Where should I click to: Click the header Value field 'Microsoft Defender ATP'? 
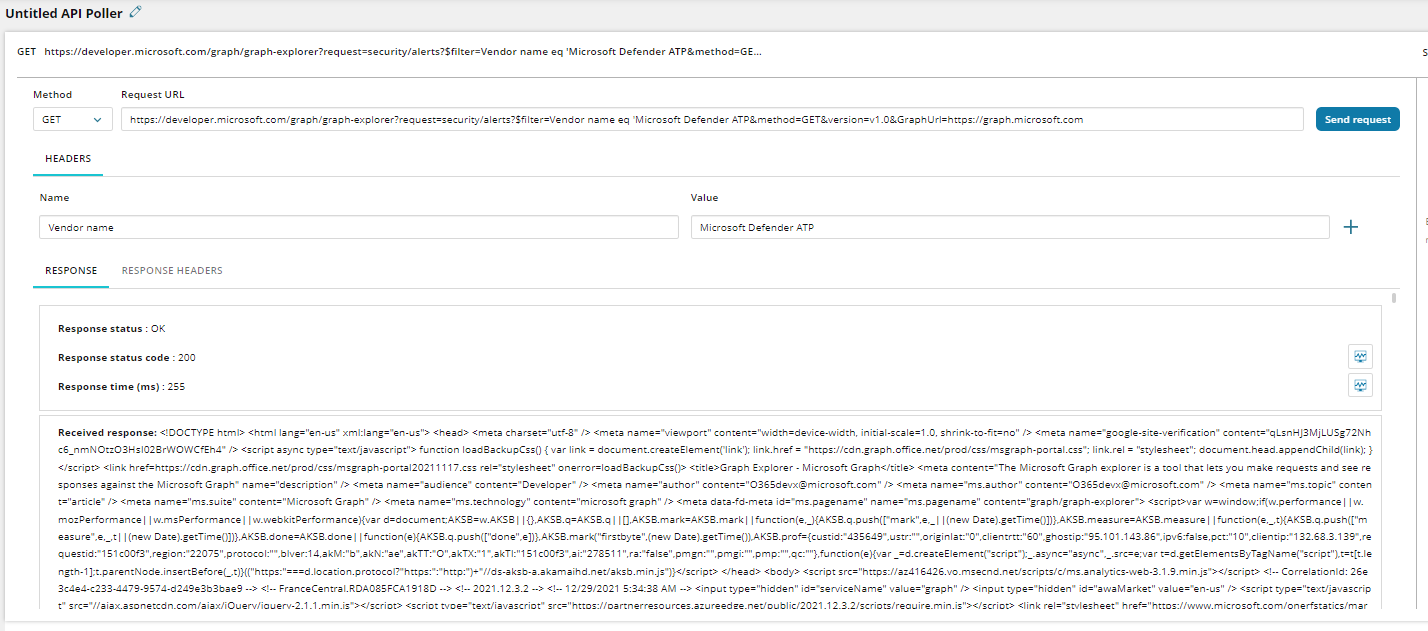pos(1010,228)
